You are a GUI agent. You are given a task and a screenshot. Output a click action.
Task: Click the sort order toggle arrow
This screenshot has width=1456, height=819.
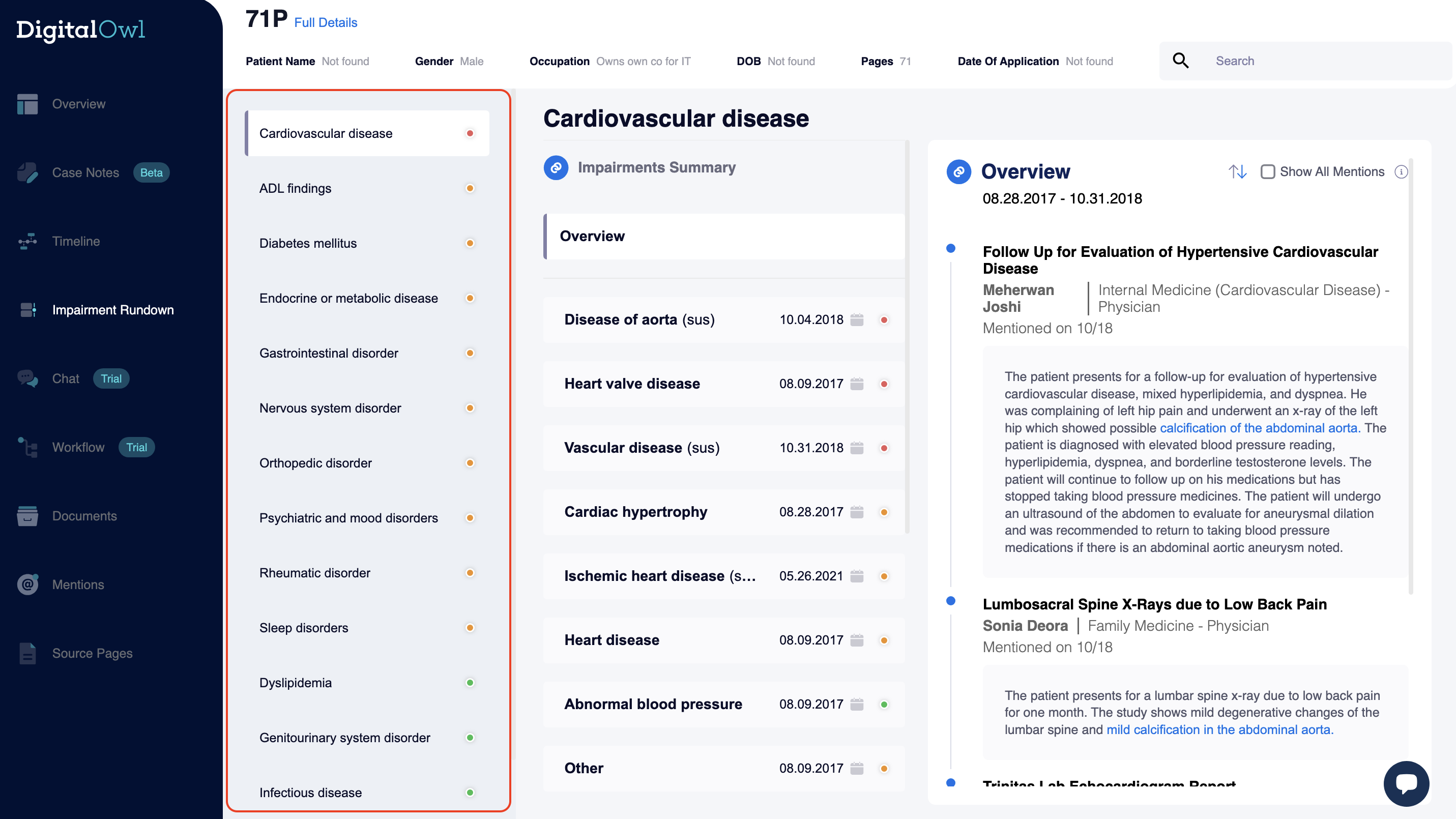tap(1237, 172)
